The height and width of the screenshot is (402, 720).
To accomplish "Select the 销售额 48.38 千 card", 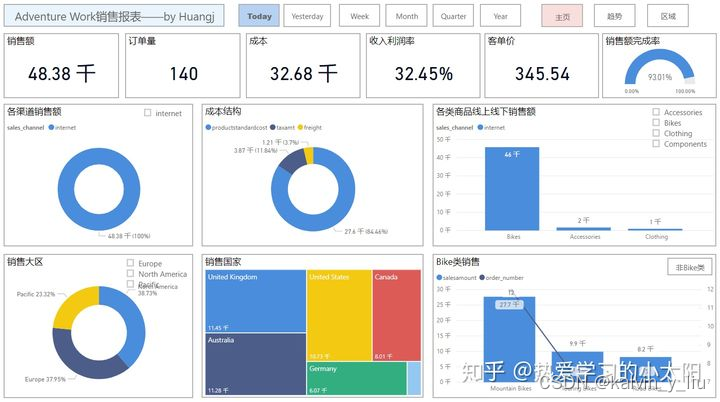I will coord(61,65).
